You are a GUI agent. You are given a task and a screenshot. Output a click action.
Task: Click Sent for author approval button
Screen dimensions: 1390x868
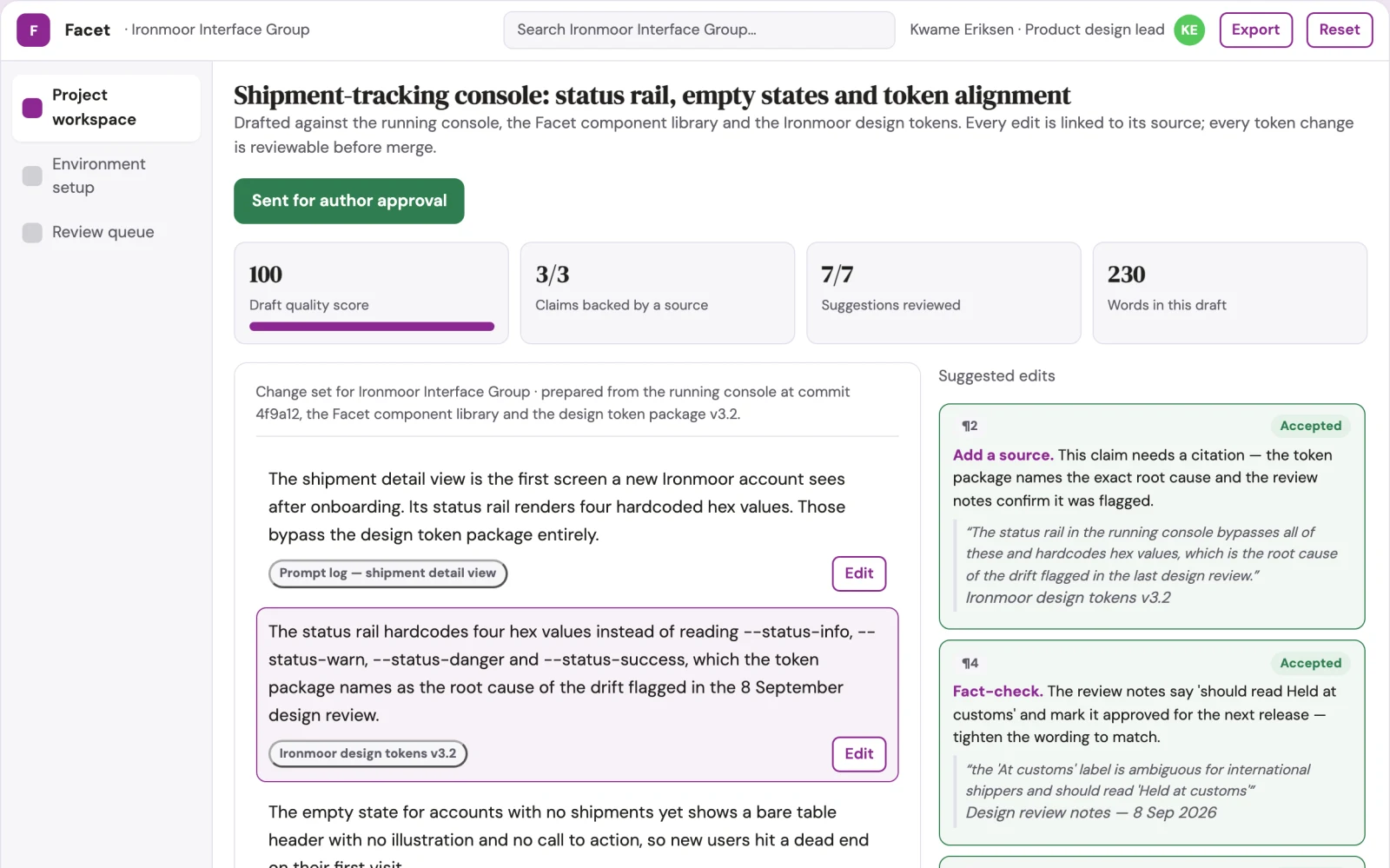tap(349, 201)
